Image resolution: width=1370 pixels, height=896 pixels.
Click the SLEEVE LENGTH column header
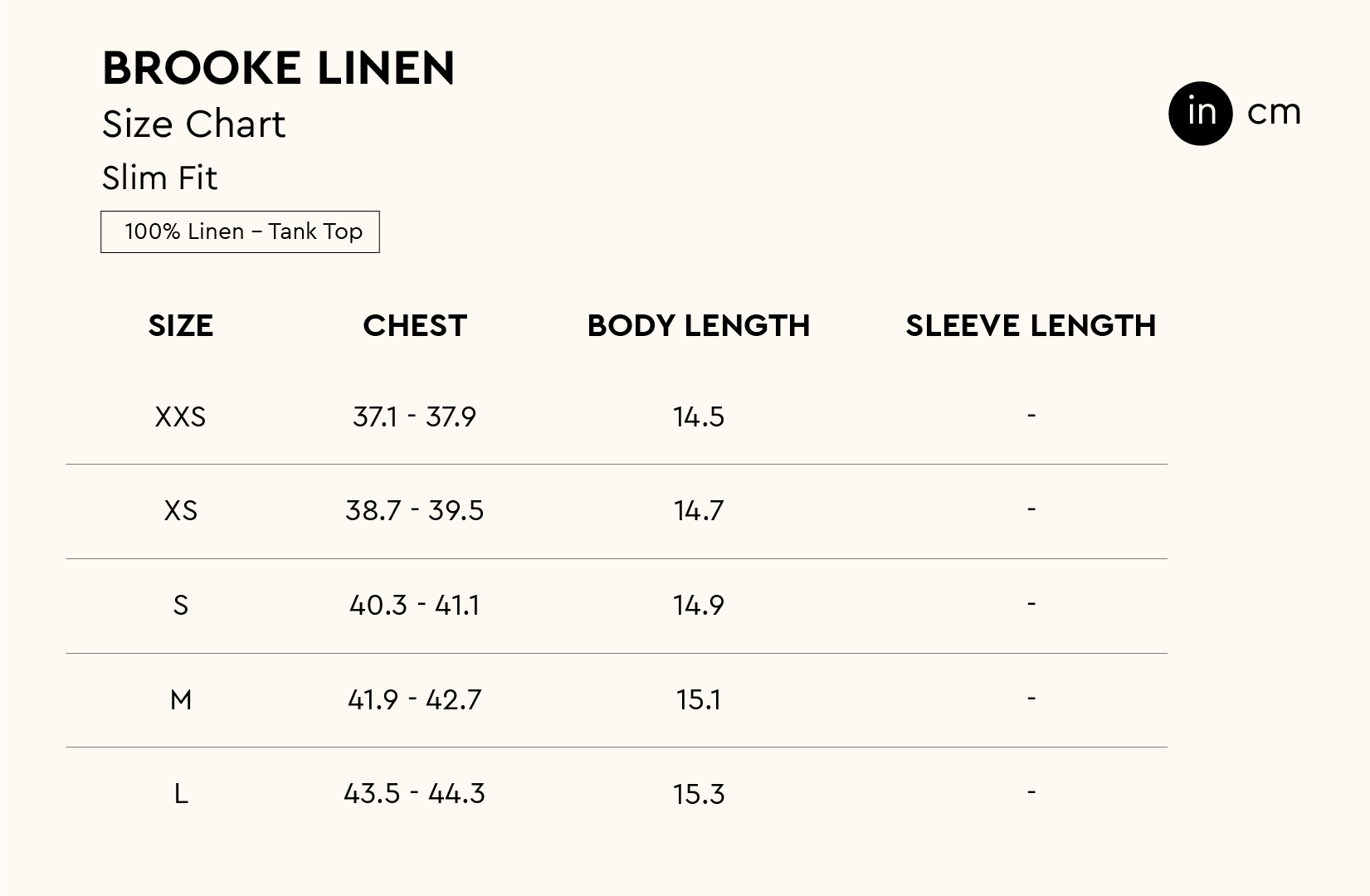[x=1031, y=325]
